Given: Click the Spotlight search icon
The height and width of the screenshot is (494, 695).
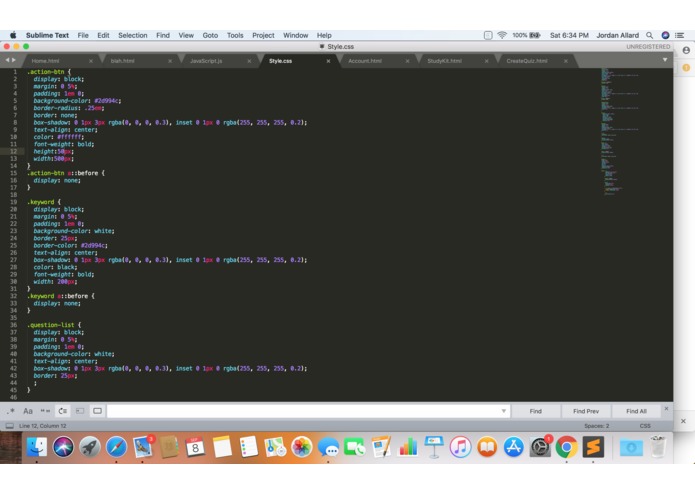Looking at the screenshot, I should coord(649,35).
